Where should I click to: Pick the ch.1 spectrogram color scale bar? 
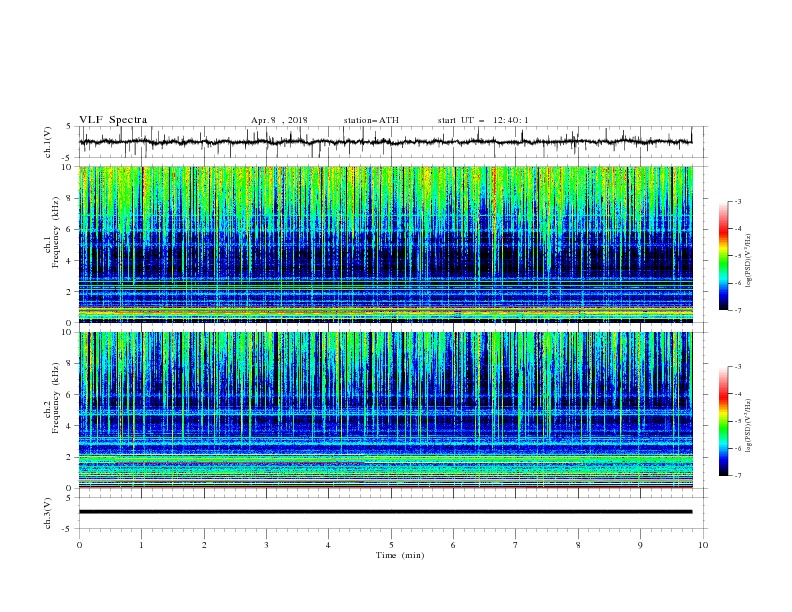pyautogui.click(x=724, y=256)
